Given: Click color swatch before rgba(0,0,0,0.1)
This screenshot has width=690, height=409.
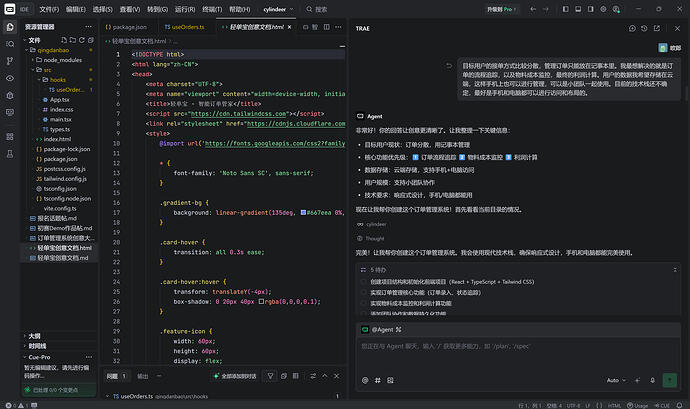Looking at the screenshot, I should [261, 302].
